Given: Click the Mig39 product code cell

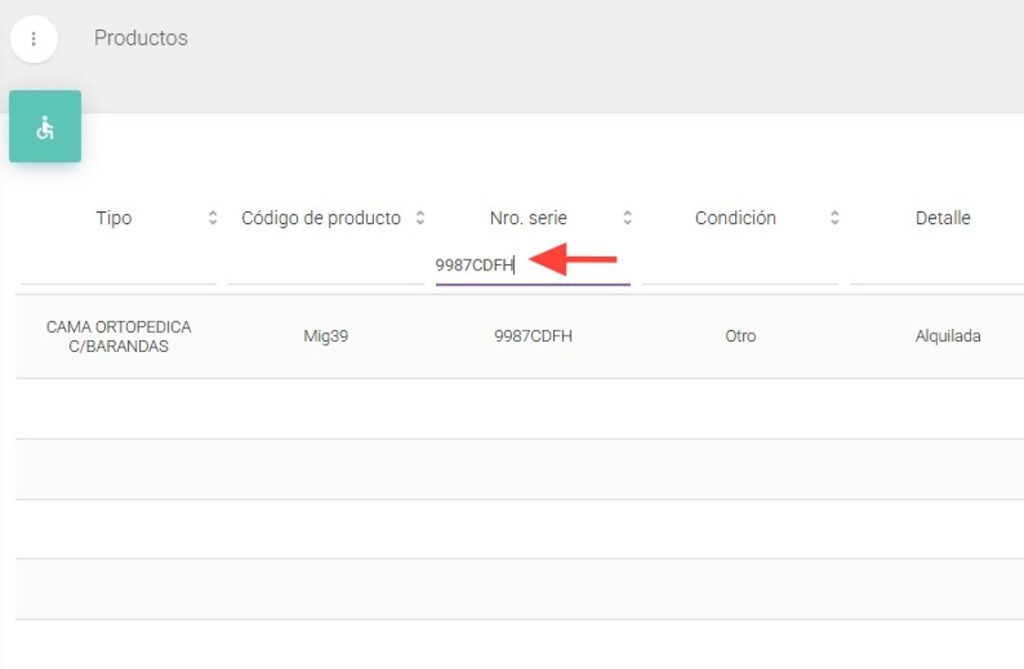Looking at the screenshot, I should (x=326, y=337).
